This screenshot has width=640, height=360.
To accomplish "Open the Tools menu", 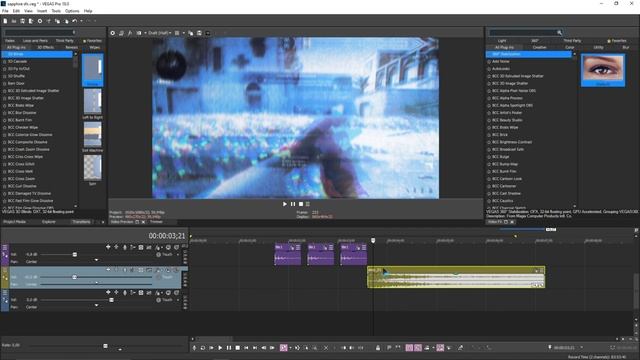I will (x=56, y=11).
